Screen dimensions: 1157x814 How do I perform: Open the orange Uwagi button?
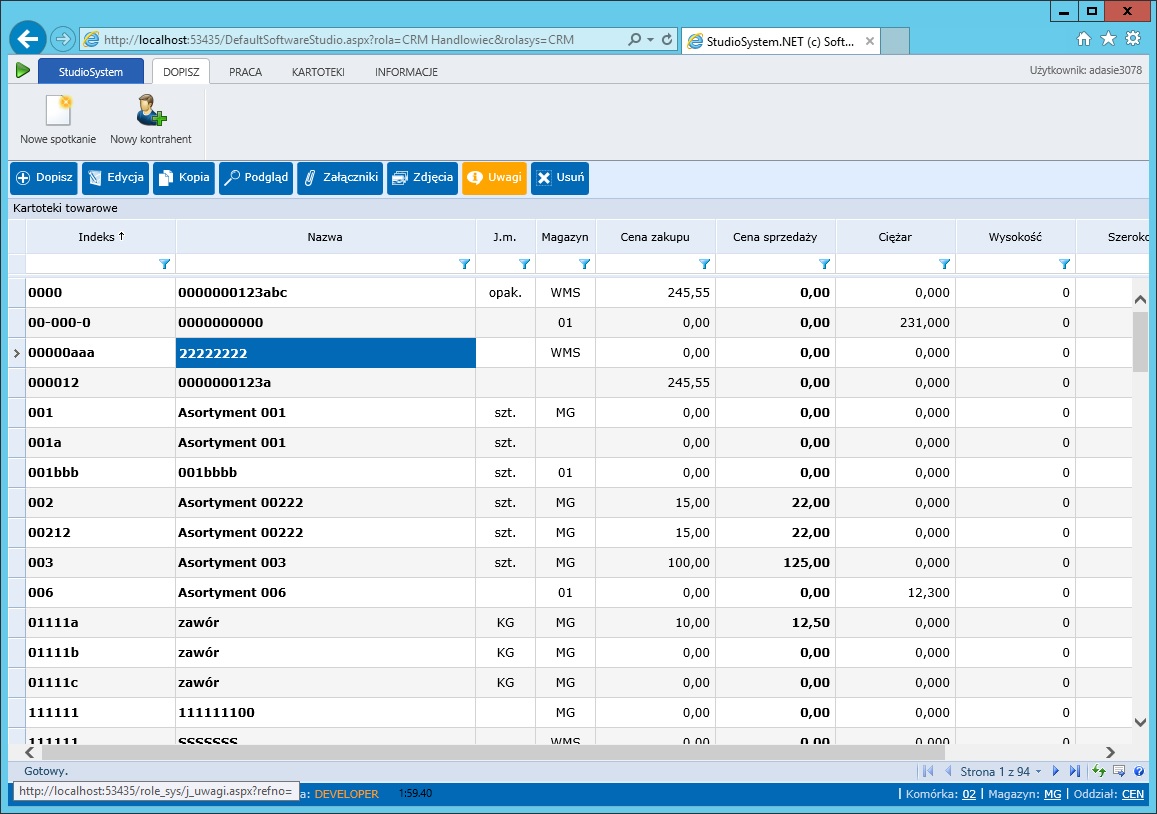(494, 178)
